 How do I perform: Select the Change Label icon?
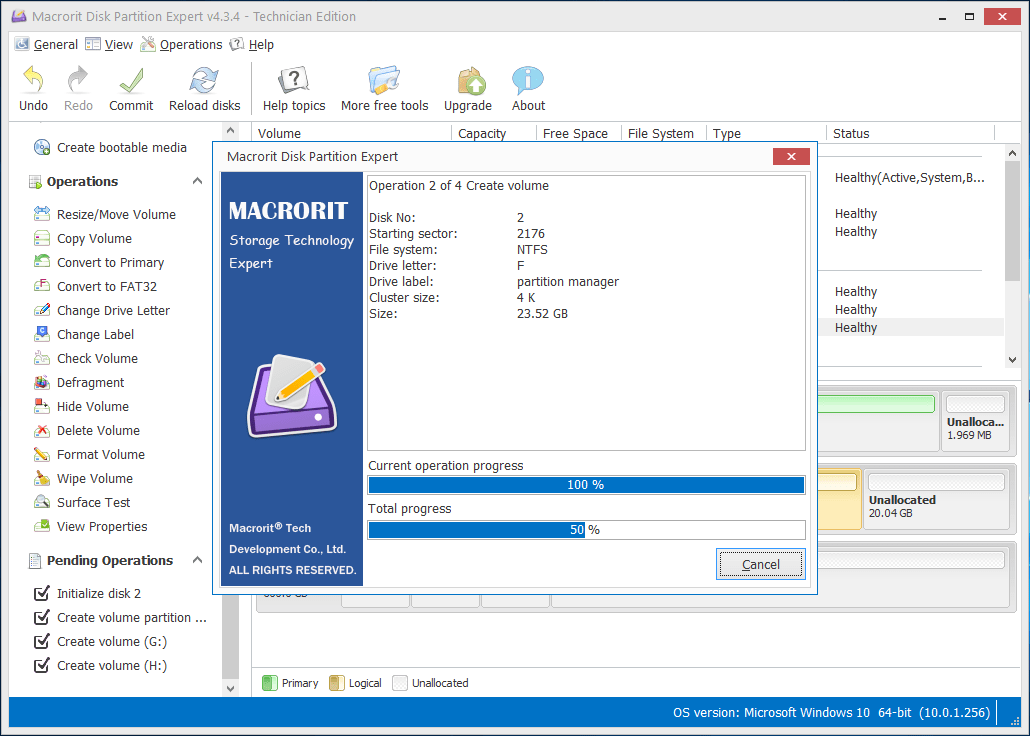point(42,334)
